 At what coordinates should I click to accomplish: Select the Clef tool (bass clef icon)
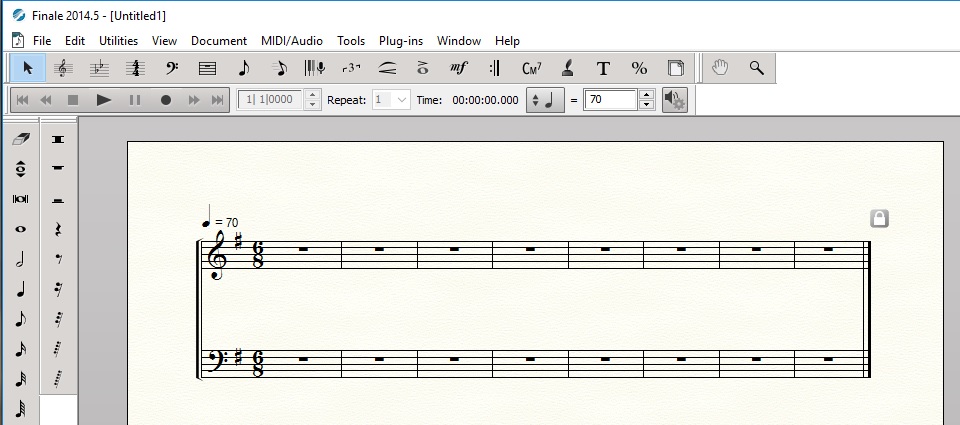pos(172,68)
